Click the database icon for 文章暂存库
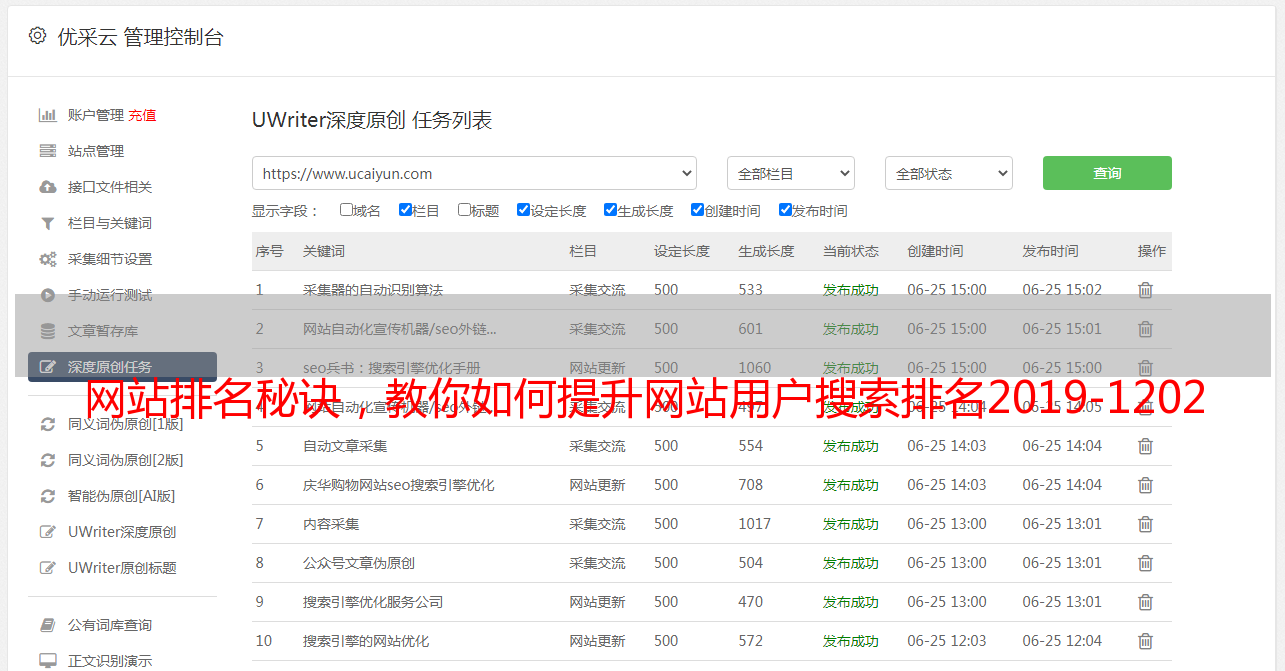1285x671 pixels. pyautogui.click(x=47, y=331)
